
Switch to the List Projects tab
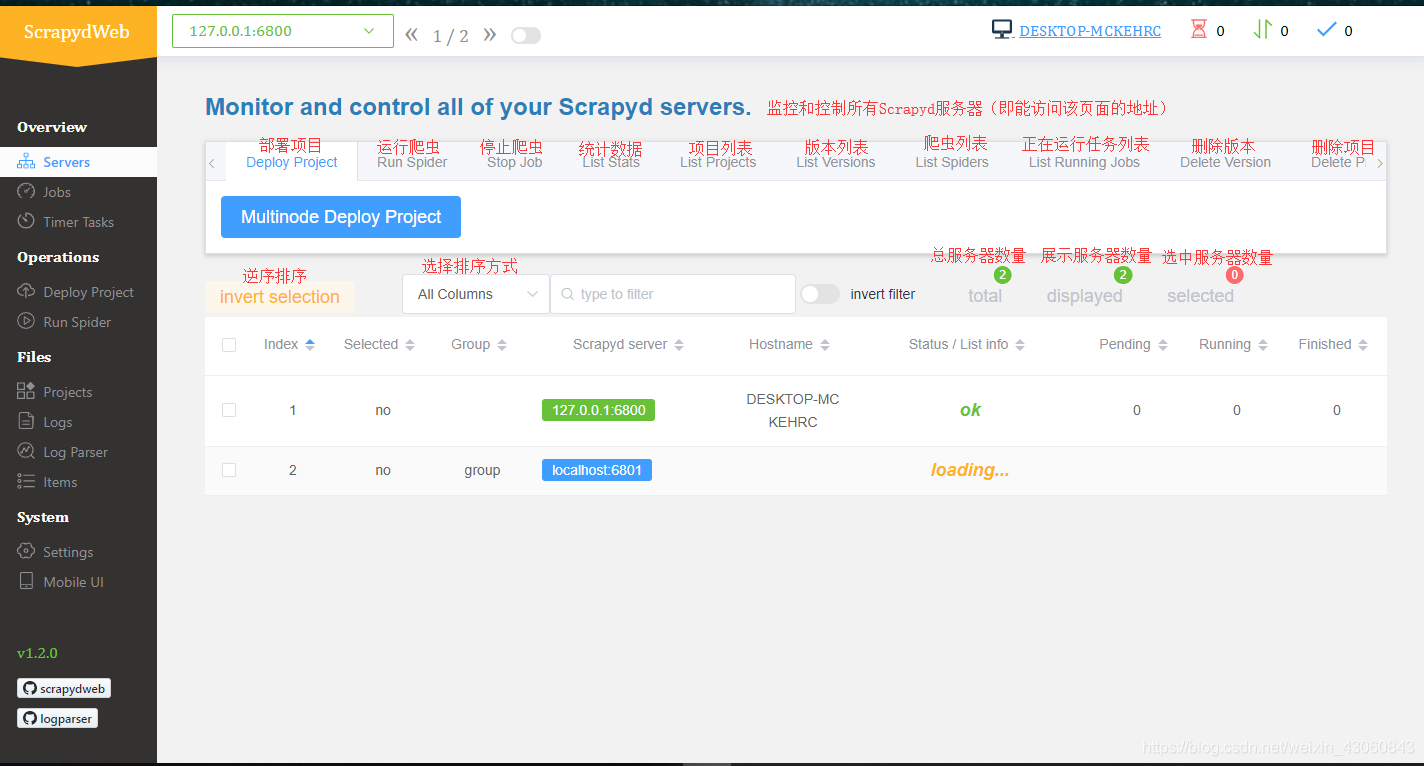(718, 162)
